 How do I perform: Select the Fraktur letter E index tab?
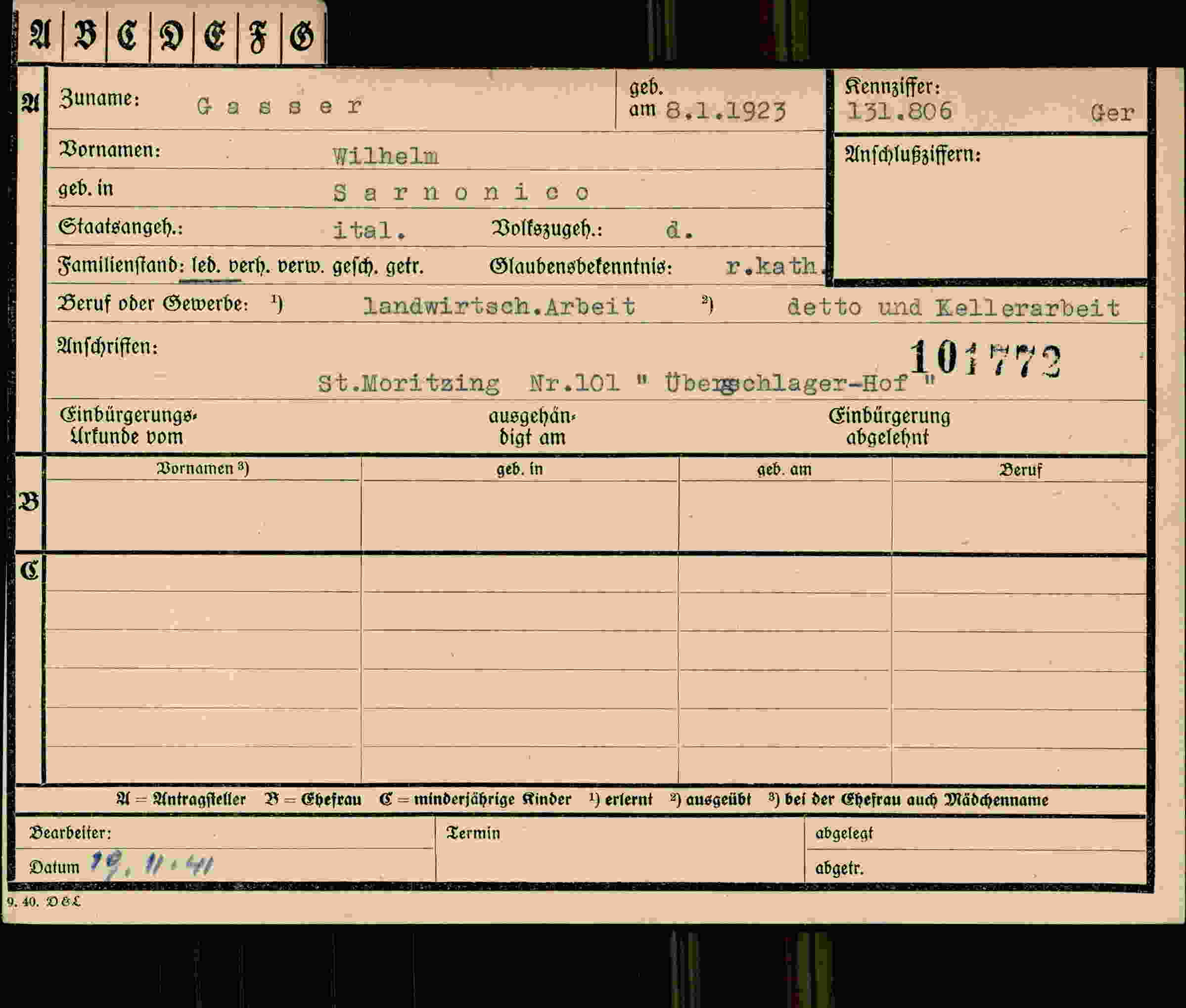click(x=215, y=36)
